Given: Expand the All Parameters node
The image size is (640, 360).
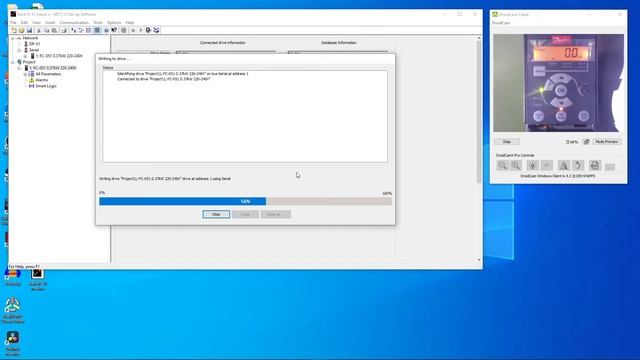Looking at the screenshot, I should 25,74.
